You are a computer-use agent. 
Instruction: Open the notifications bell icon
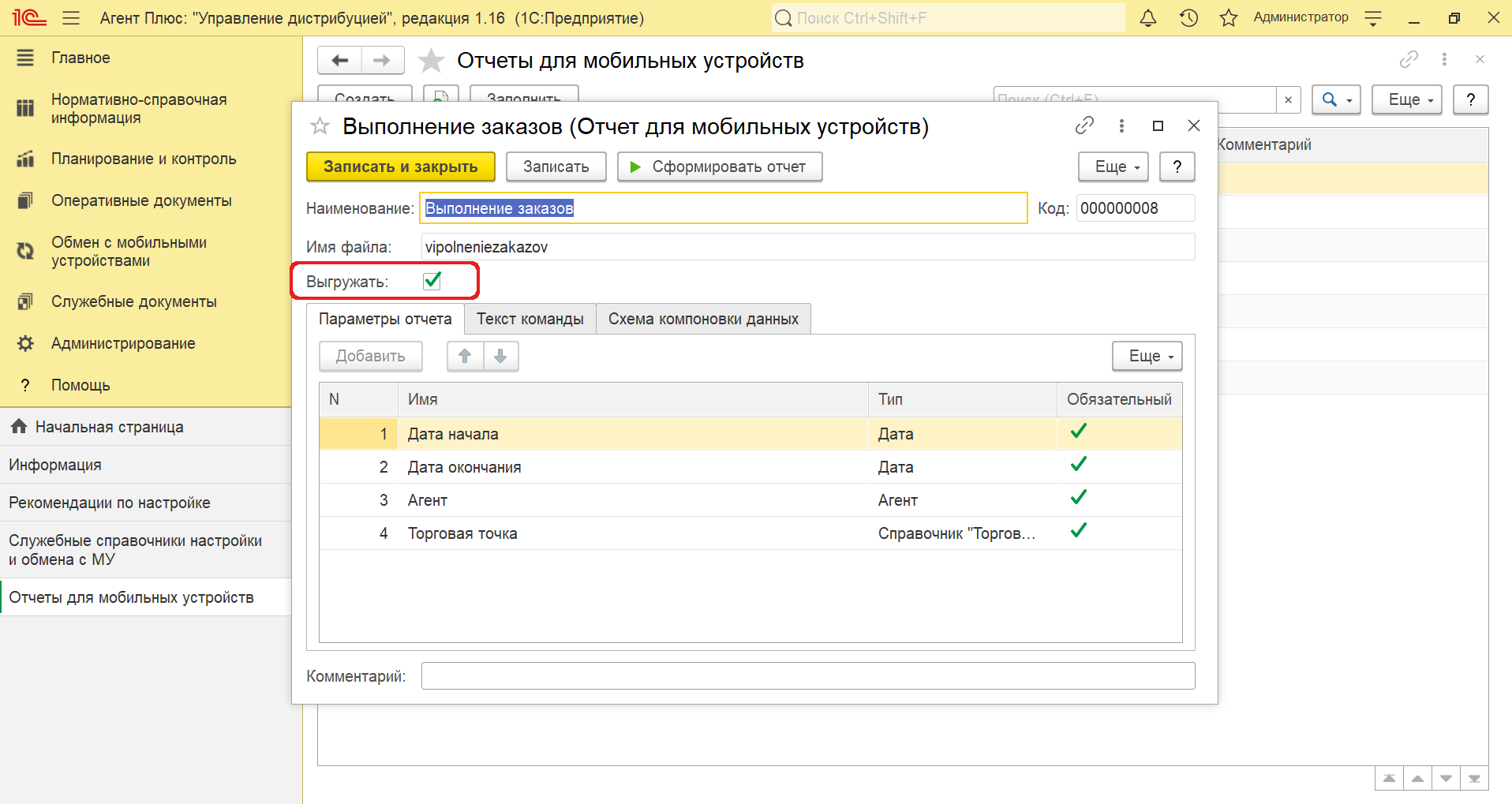pyautogui.click(x=1148, y=18)
